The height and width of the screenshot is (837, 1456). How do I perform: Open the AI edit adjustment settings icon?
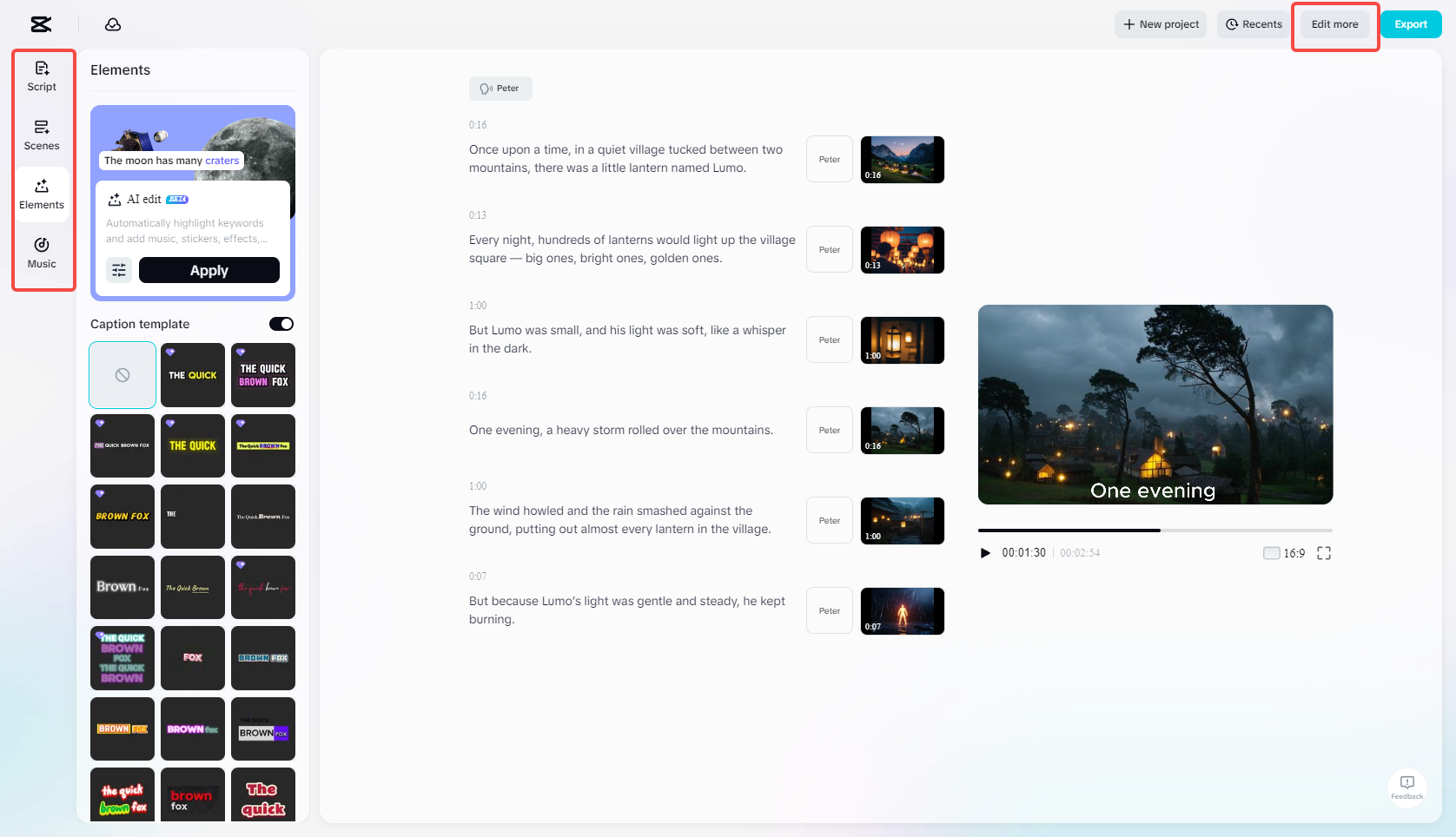pyautogui.click(x=118, y=270)
